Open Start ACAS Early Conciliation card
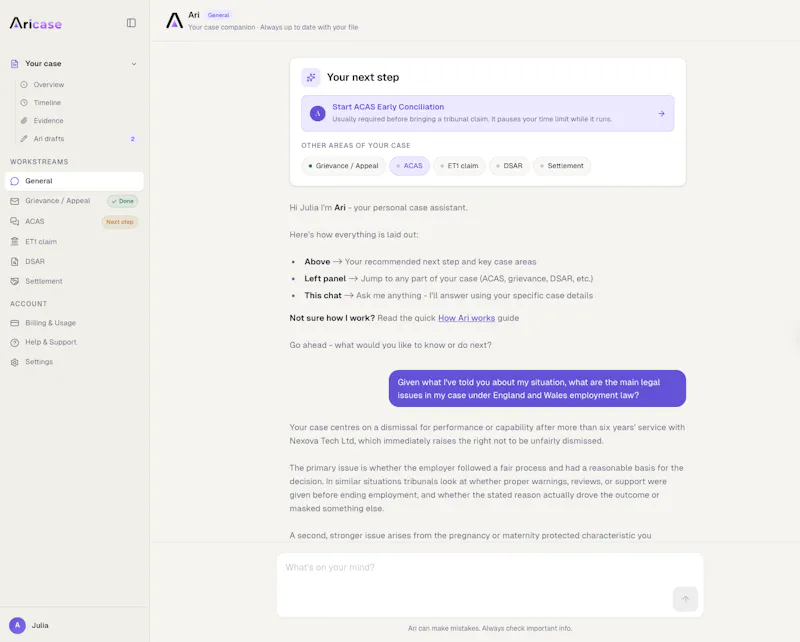Screen dimensions: 800x642 click(487, 113)
